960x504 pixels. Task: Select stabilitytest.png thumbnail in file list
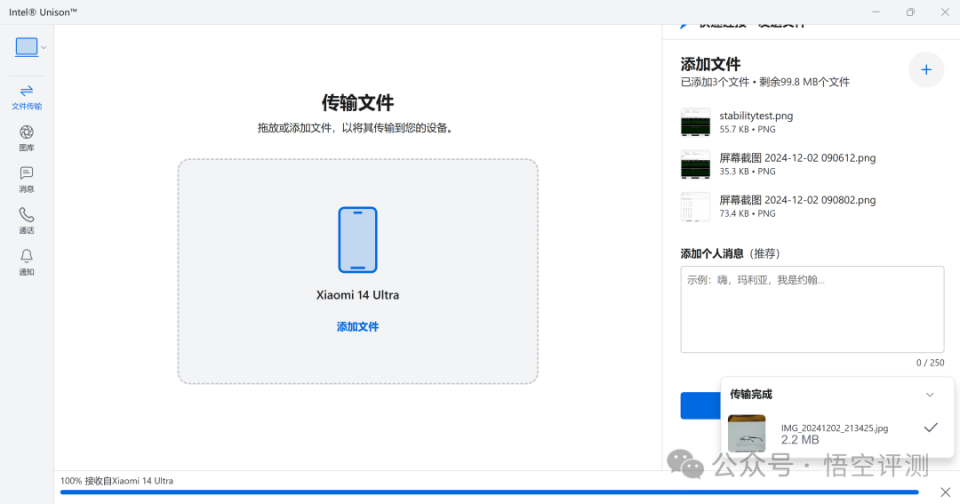click(x=696, y=122)
